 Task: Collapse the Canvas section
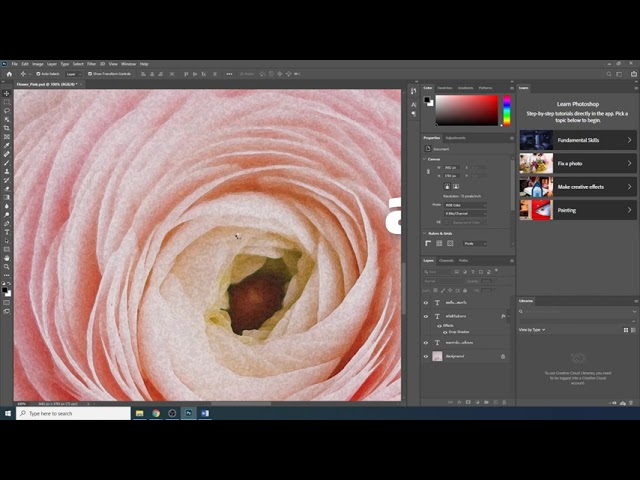pos(424,159)
